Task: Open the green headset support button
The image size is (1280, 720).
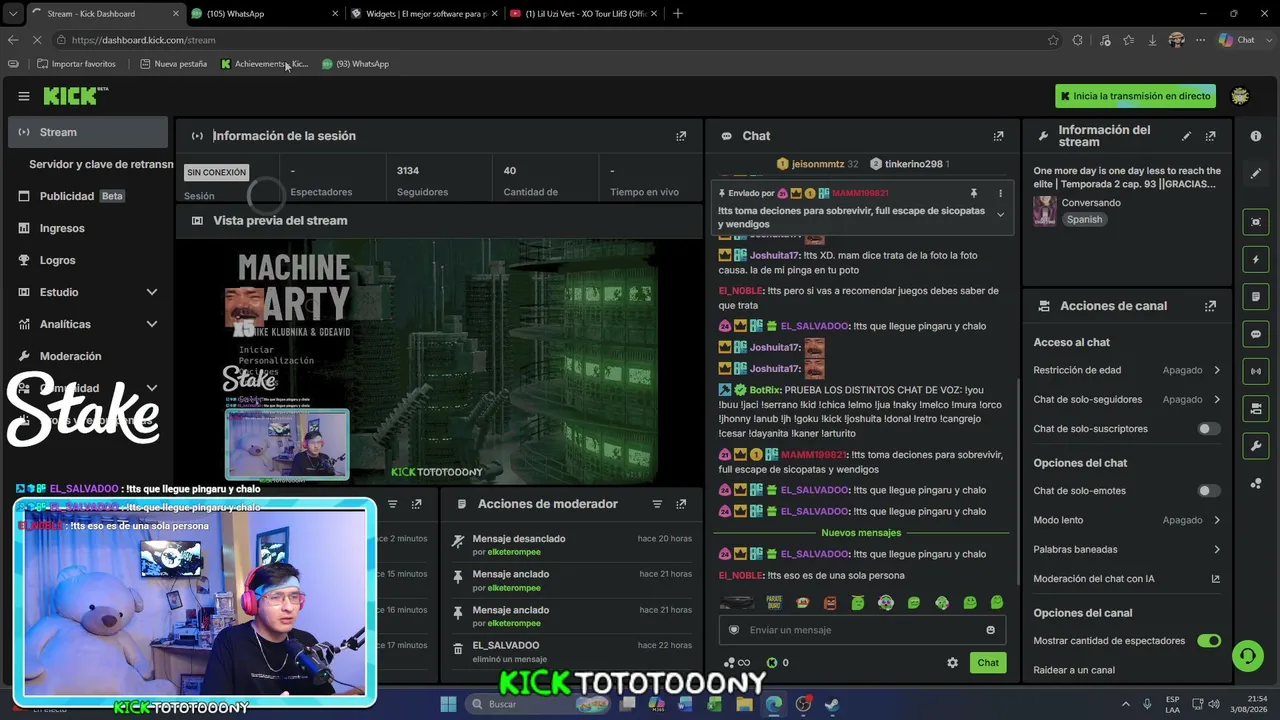Action: (1247, 656)
